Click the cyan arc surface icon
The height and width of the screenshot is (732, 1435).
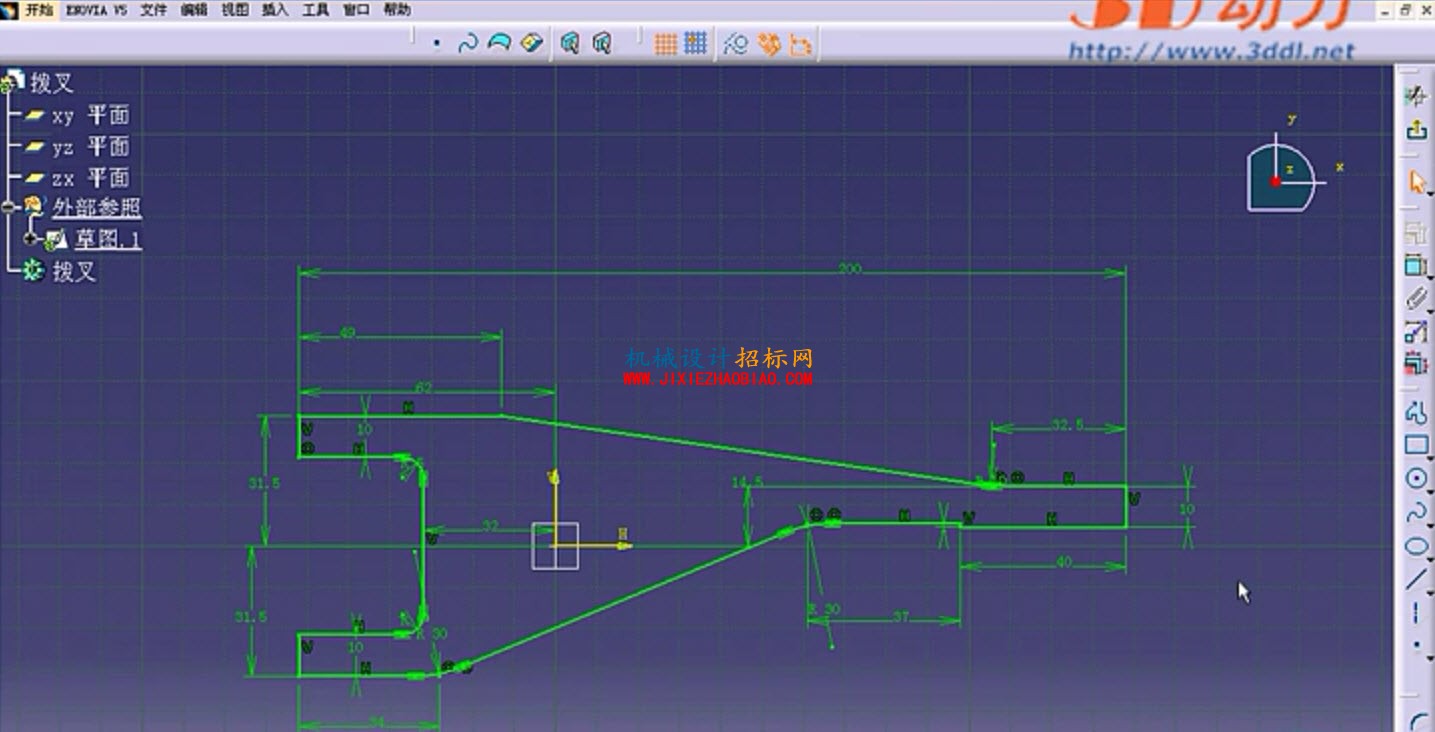point(499,43)
